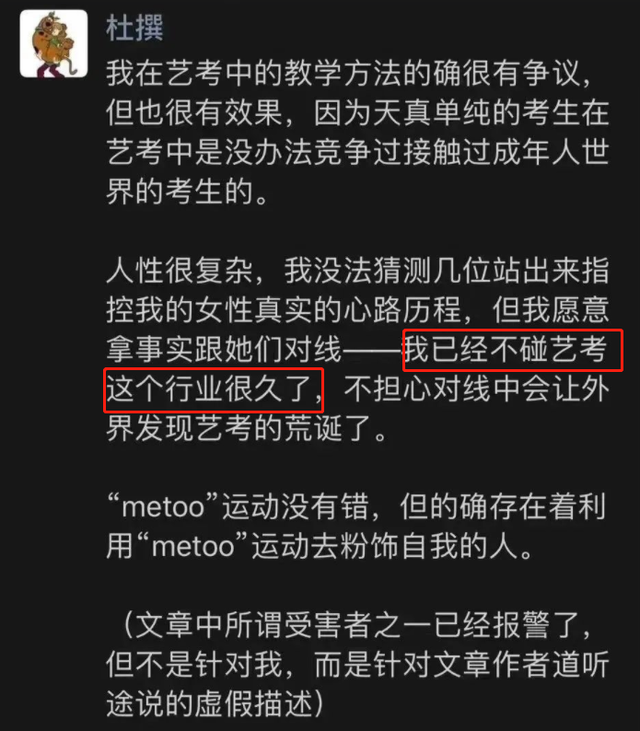Viewport: 640px width, 731px height.
Task: Select the line 但不是针对我，而是针对文章作者道听
Action: (358, 664)
